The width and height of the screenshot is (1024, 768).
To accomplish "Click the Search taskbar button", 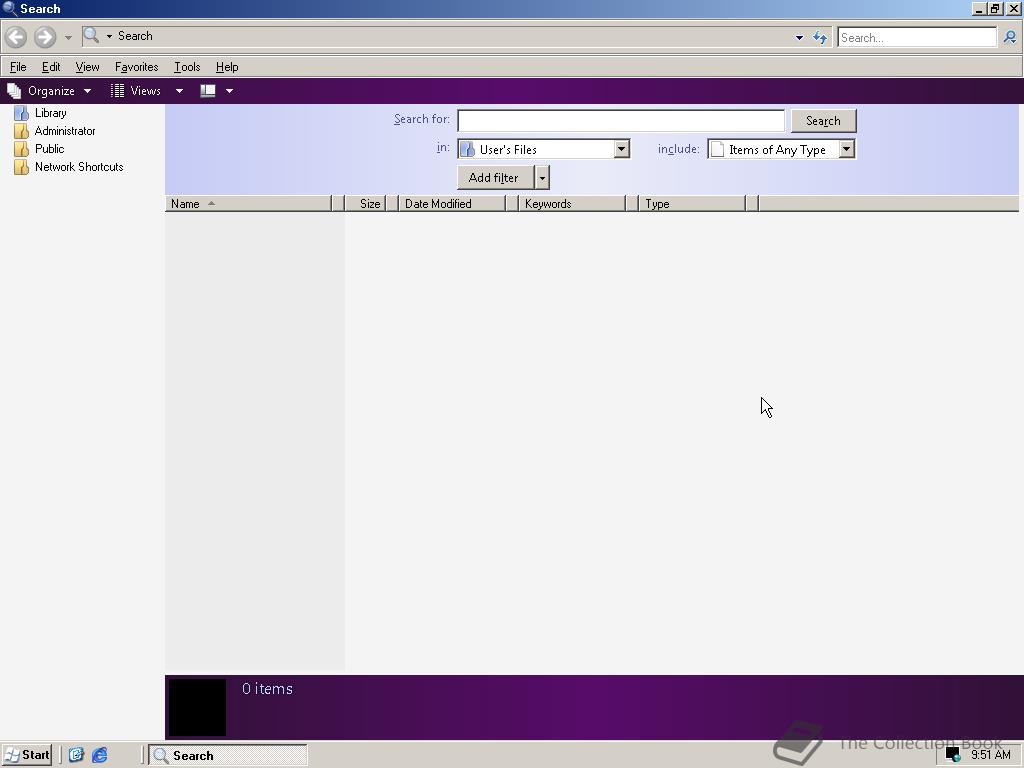I will click(x=227, y=756).
